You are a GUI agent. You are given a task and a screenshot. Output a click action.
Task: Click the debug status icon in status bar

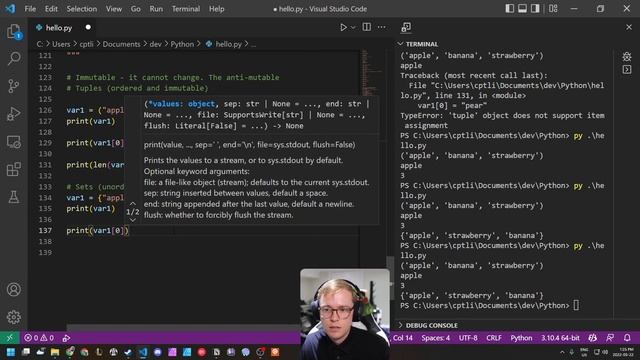click(66, 338)
